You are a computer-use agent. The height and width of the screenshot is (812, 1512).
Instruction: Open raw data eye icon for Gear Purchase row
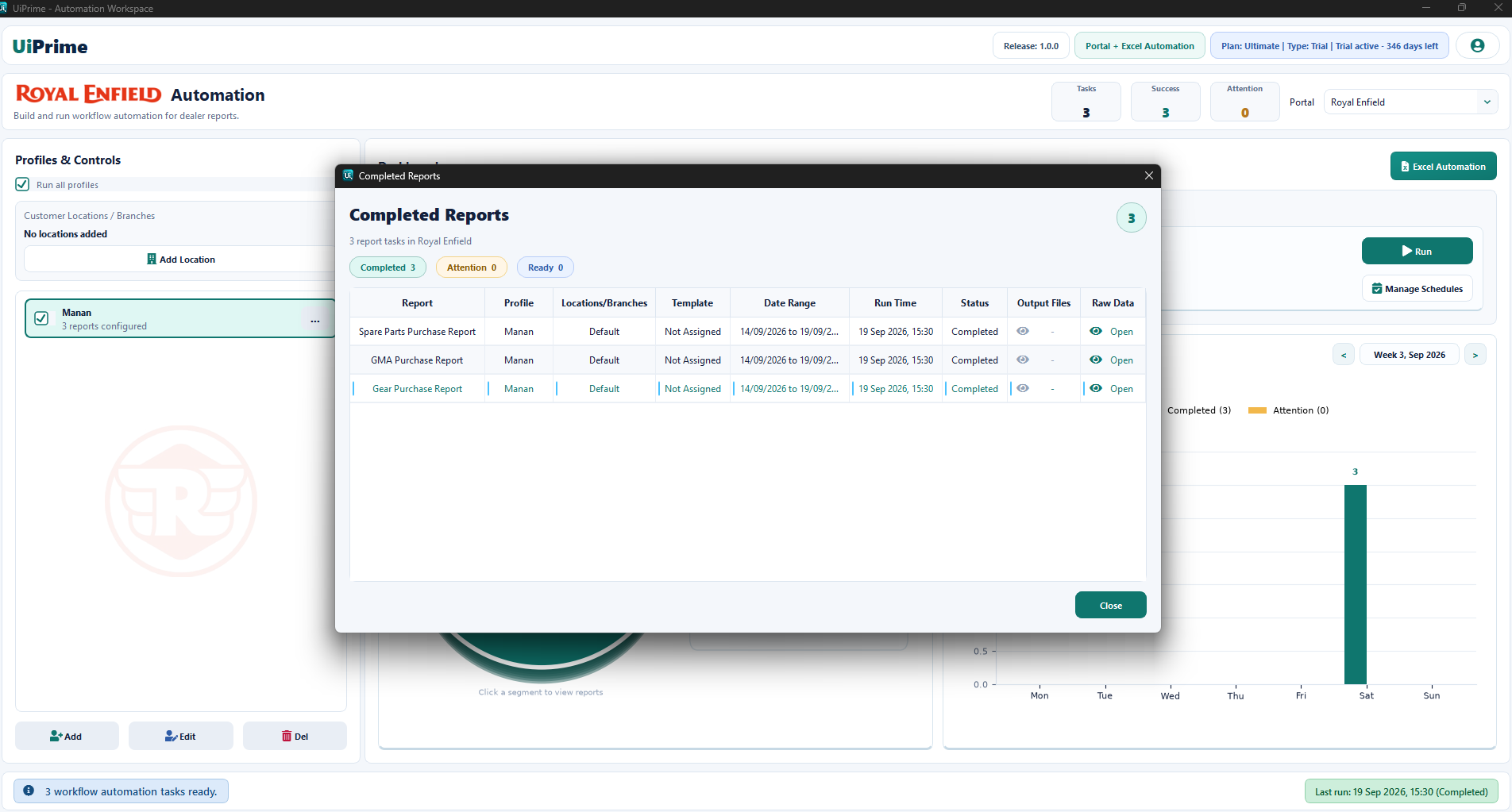1096,388
